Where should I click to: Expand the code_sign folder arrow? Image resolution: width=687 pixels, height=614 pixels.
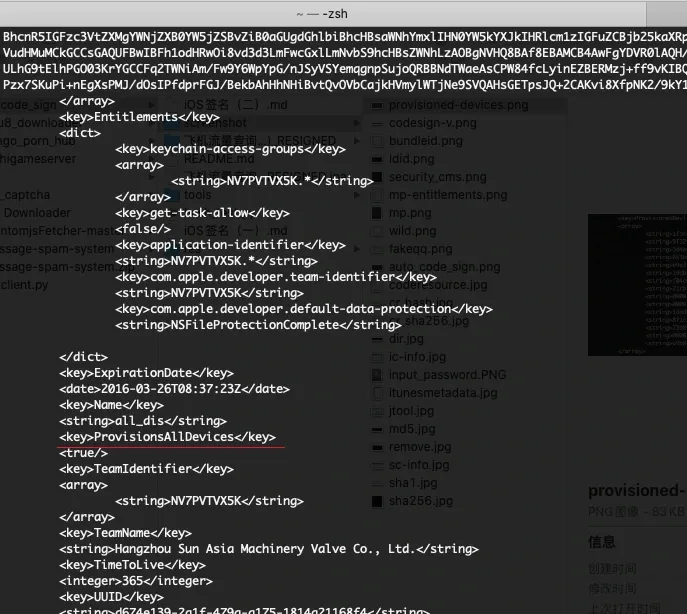click(x=152, y=105)
